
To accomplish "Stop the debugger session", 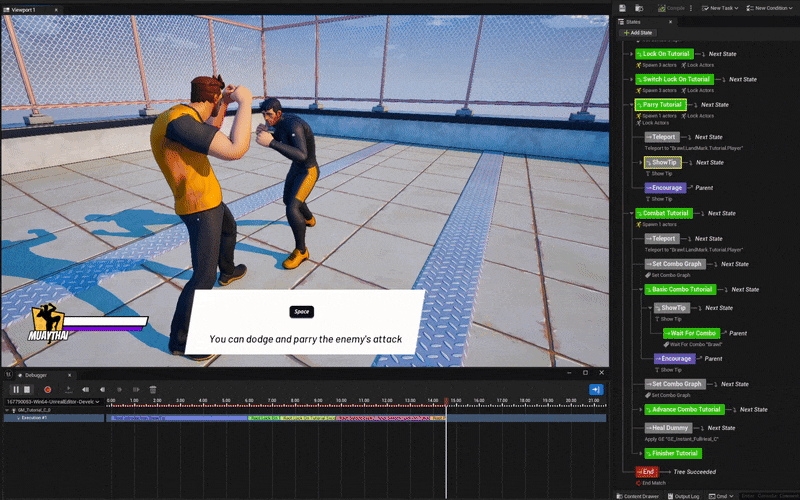I will click(x=28, y=389).
